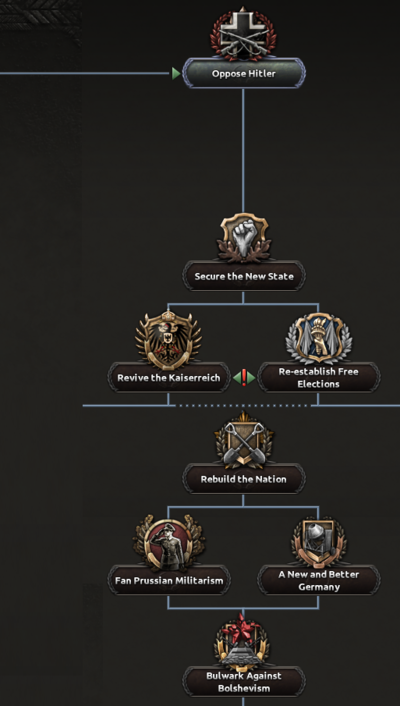The height and width of the screenshot is (706, 400).
Task: Click the right-pointing green arrow beside Re-establish Free Elections
Action: (251, 378)
